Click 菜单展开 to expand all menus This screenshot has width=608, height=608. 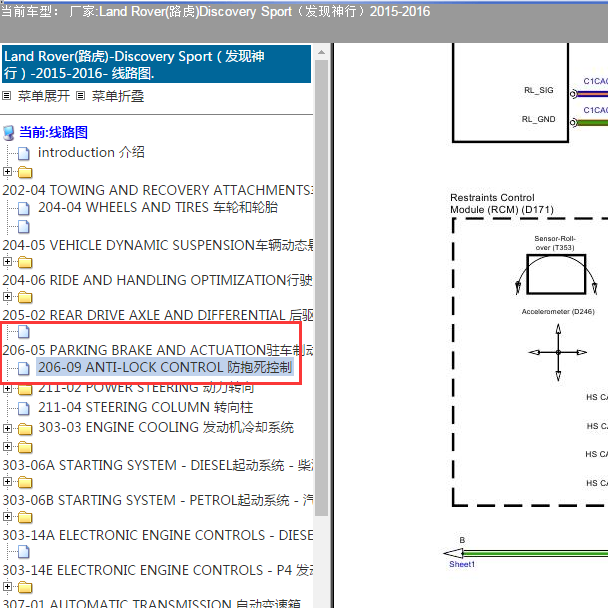pos(43,96)
